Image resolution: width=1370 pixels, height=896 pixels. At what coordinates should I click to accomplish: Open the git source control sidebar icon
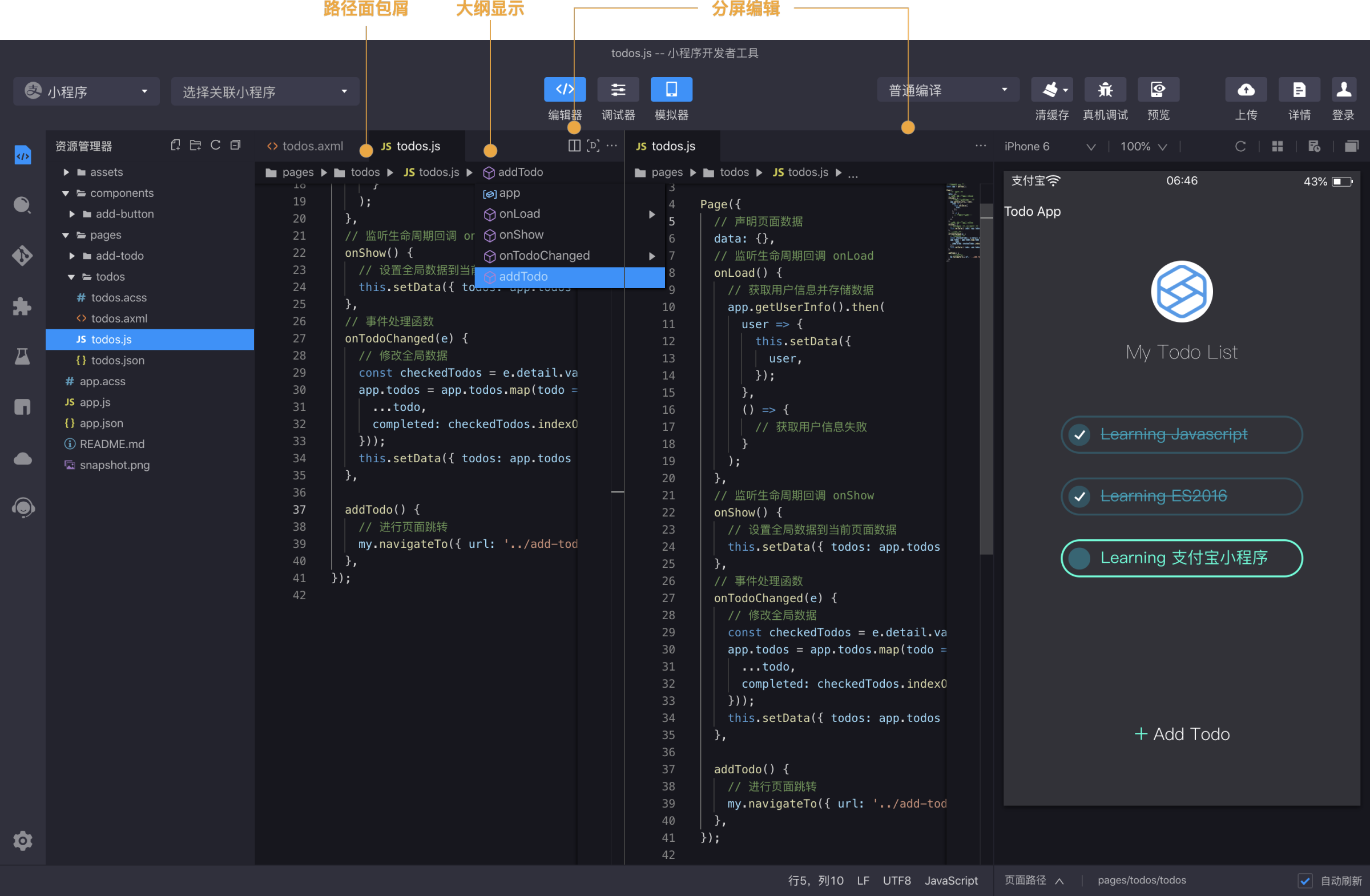(22, 256)
